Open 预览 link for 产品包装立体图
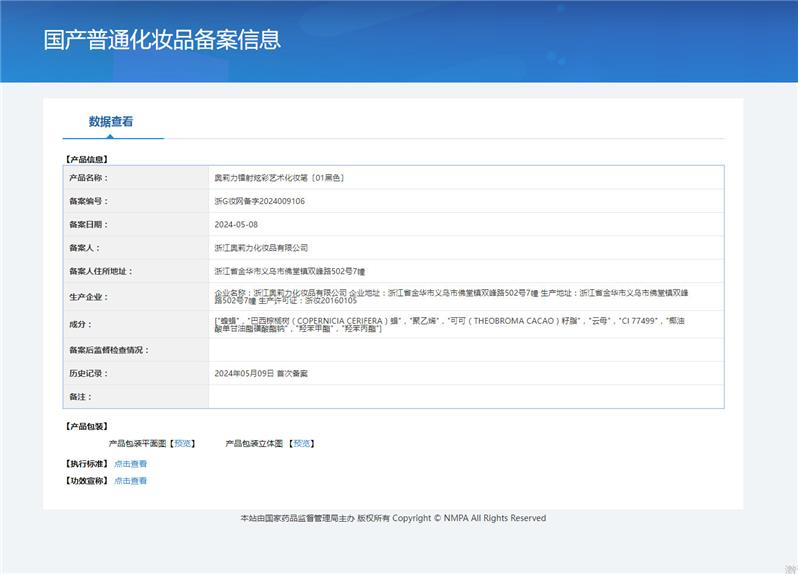 click(x=302, y=443)
